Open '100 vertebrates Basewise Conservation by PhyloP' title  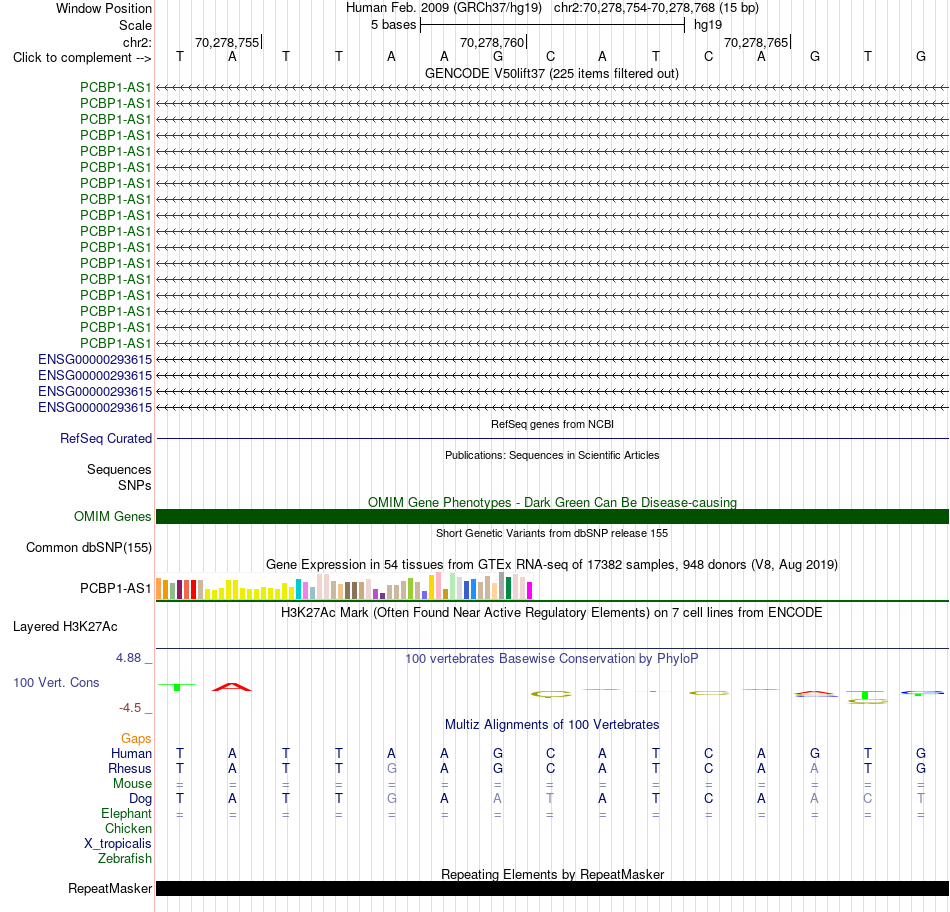point(552,658)
